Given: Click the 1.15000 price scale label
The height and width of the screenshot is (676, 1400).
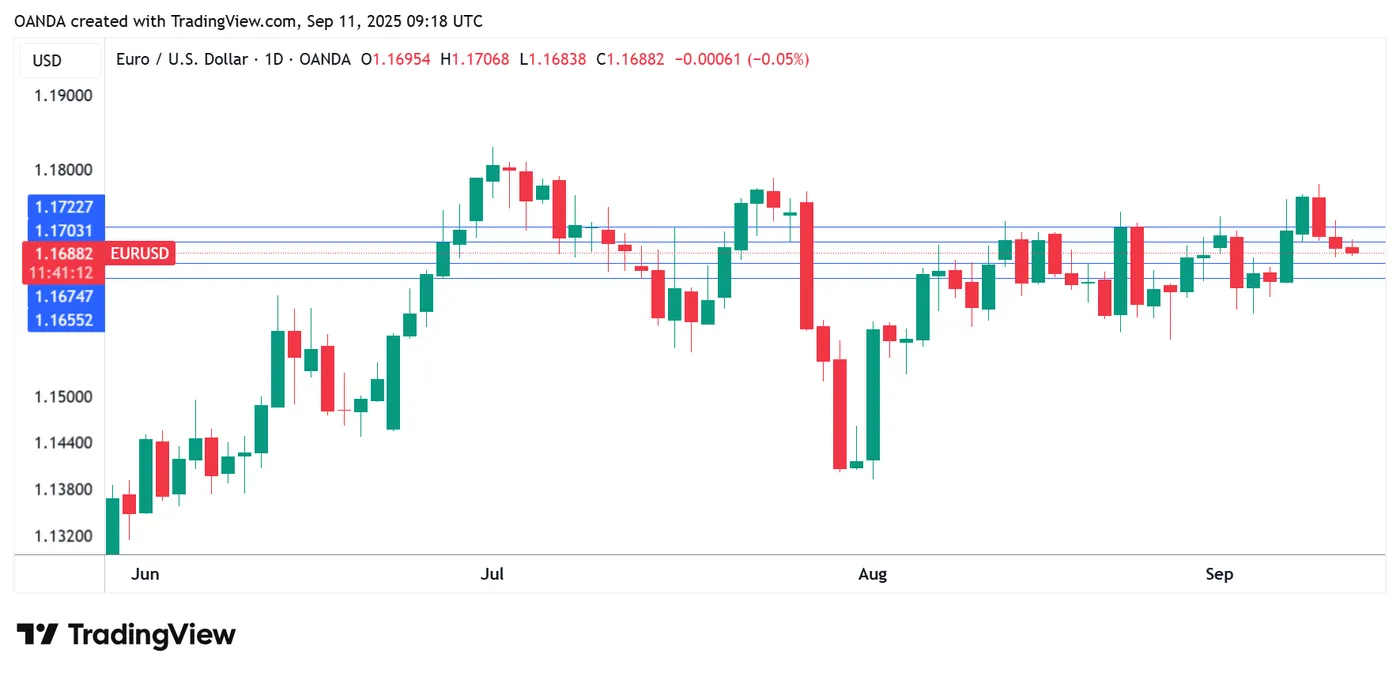Looking at the screenshot, I should tap(64, 397).
